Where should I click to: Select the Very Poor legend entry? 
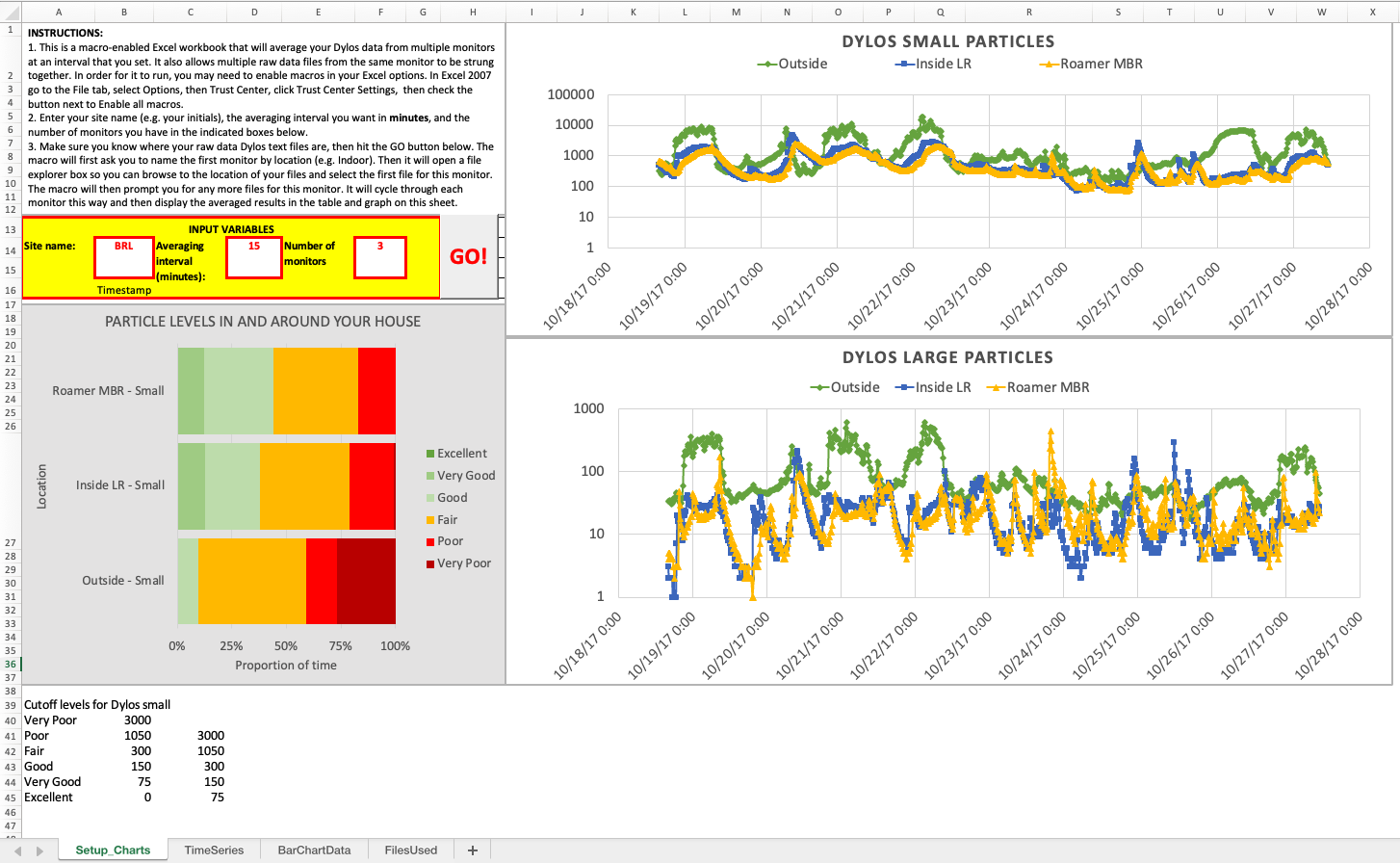458,563
